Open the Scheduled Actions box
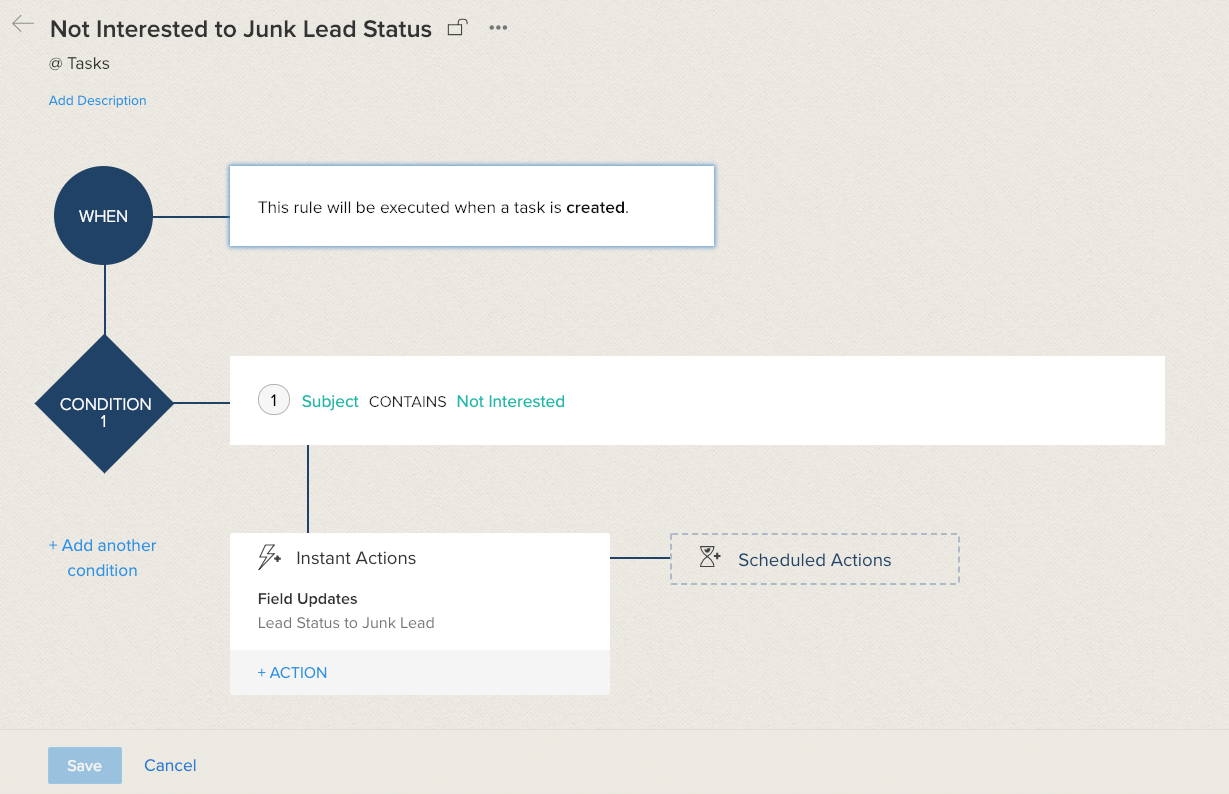Screen dimensions: 1229x794 coord(814,560)
